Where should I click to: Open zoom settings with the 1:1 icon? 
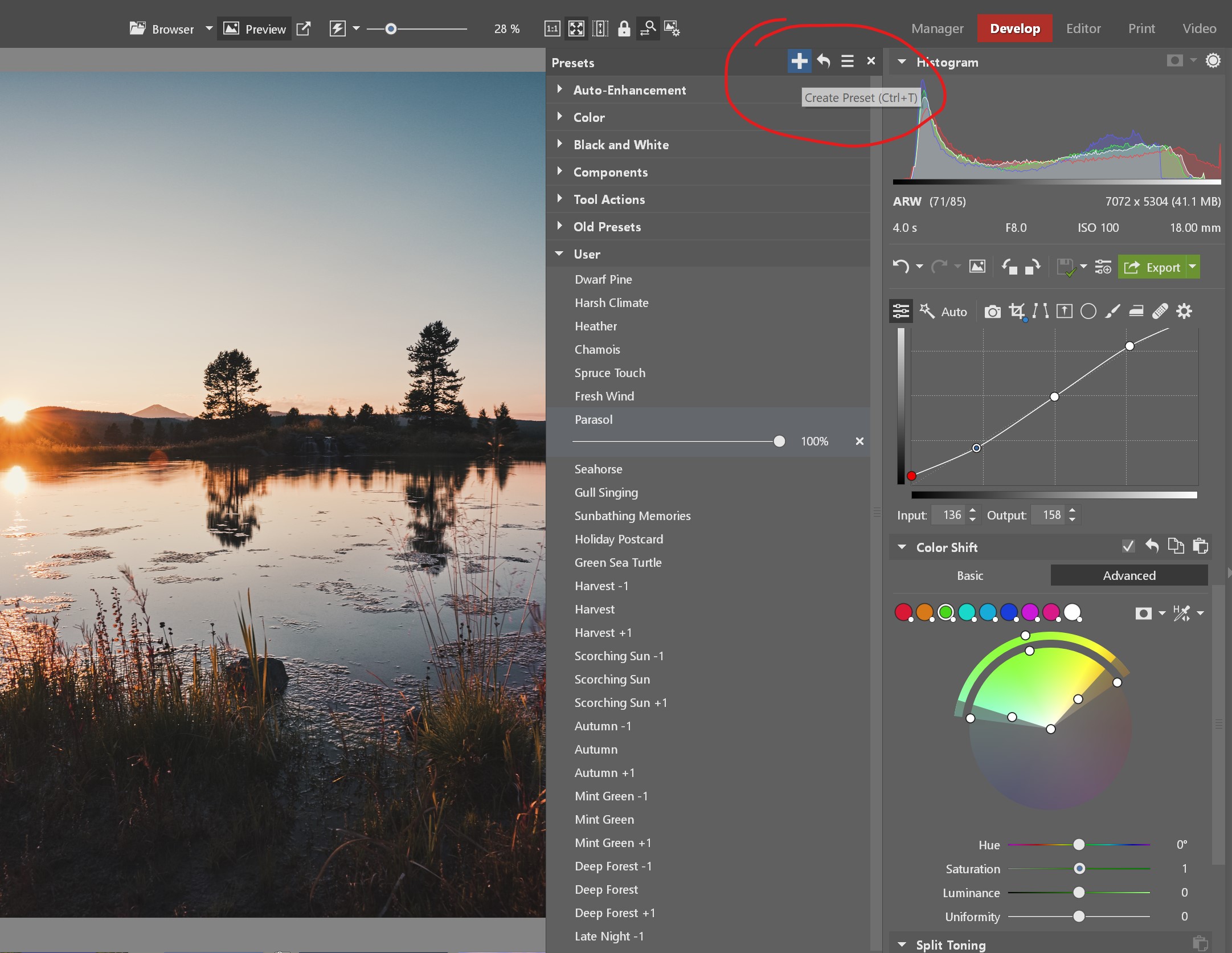pyautogui.click(x=552, y=28)
